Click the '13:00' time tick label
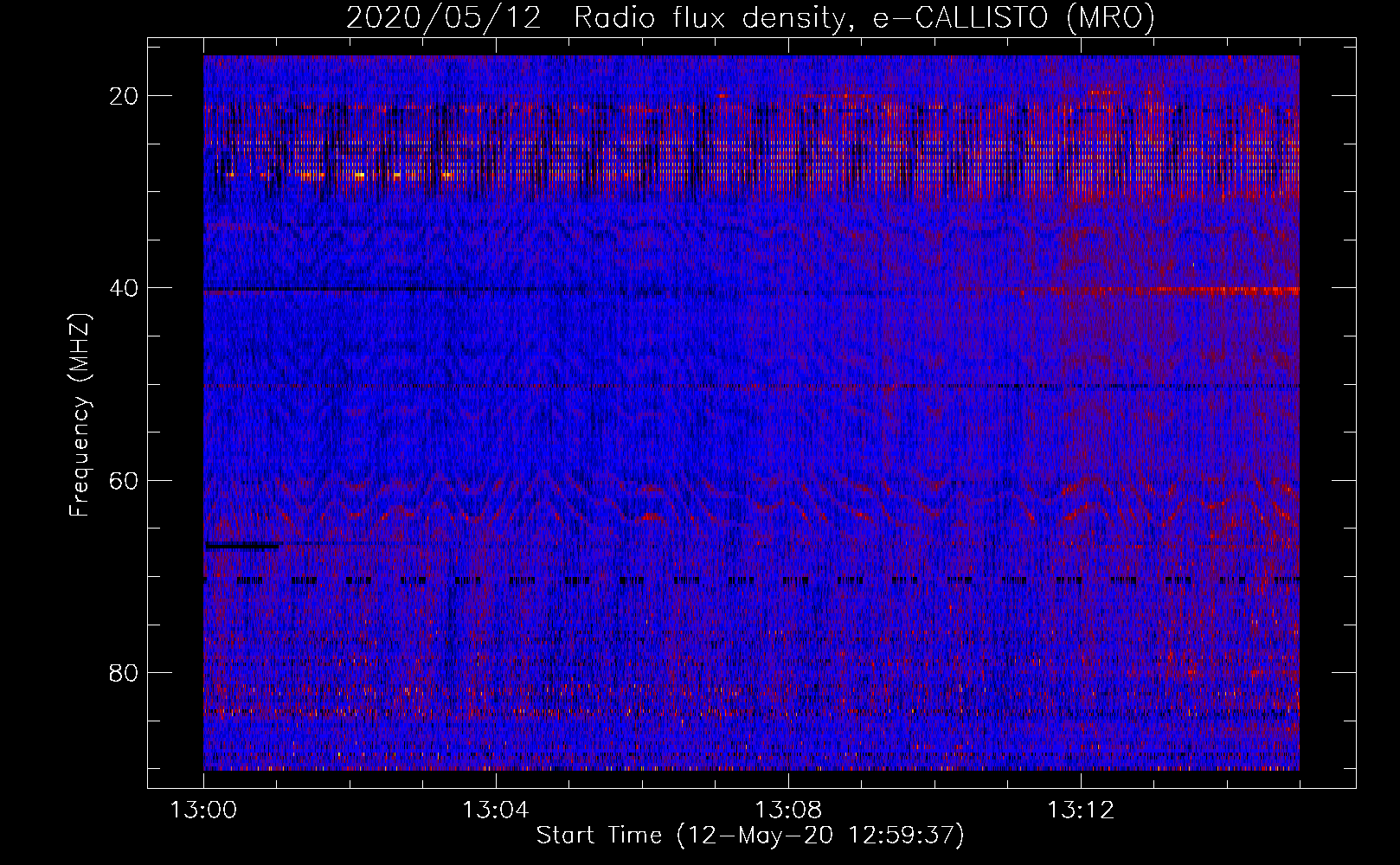Viewport: 1400px width, 865px height. (203, 811)
